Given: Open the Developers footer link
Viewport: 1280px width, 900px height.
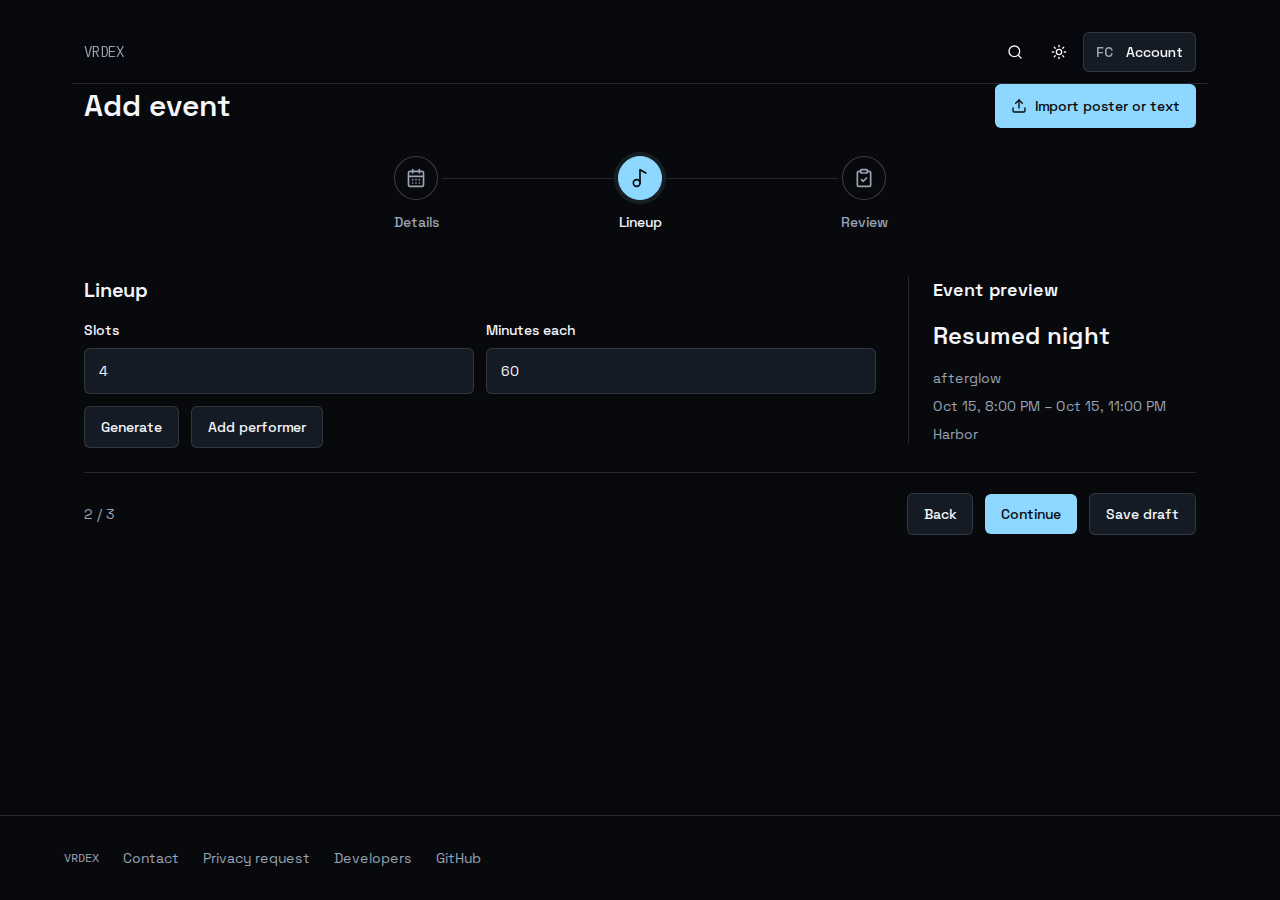Looking at the screenshot, I should [373, 858].
